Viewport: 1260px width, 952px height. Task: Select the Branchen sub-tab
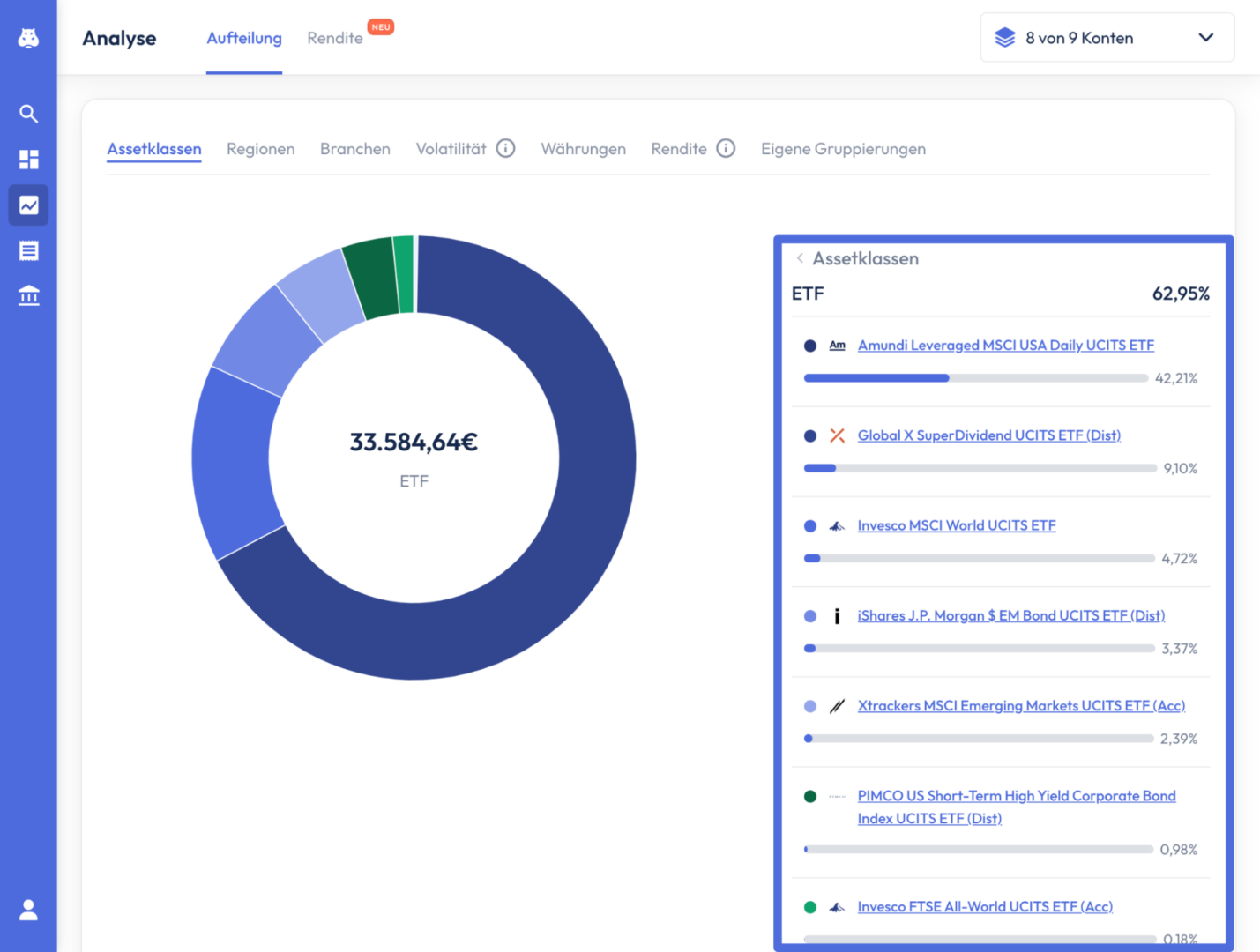click(x=355, y=149)
